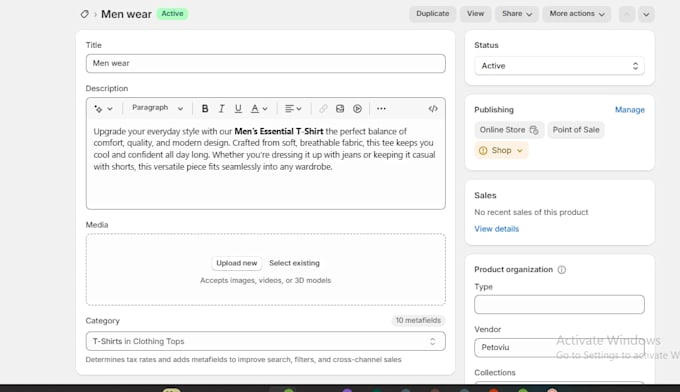Open text alignment options
Viewport: 680px width, 392px height.
pos(293,109)
